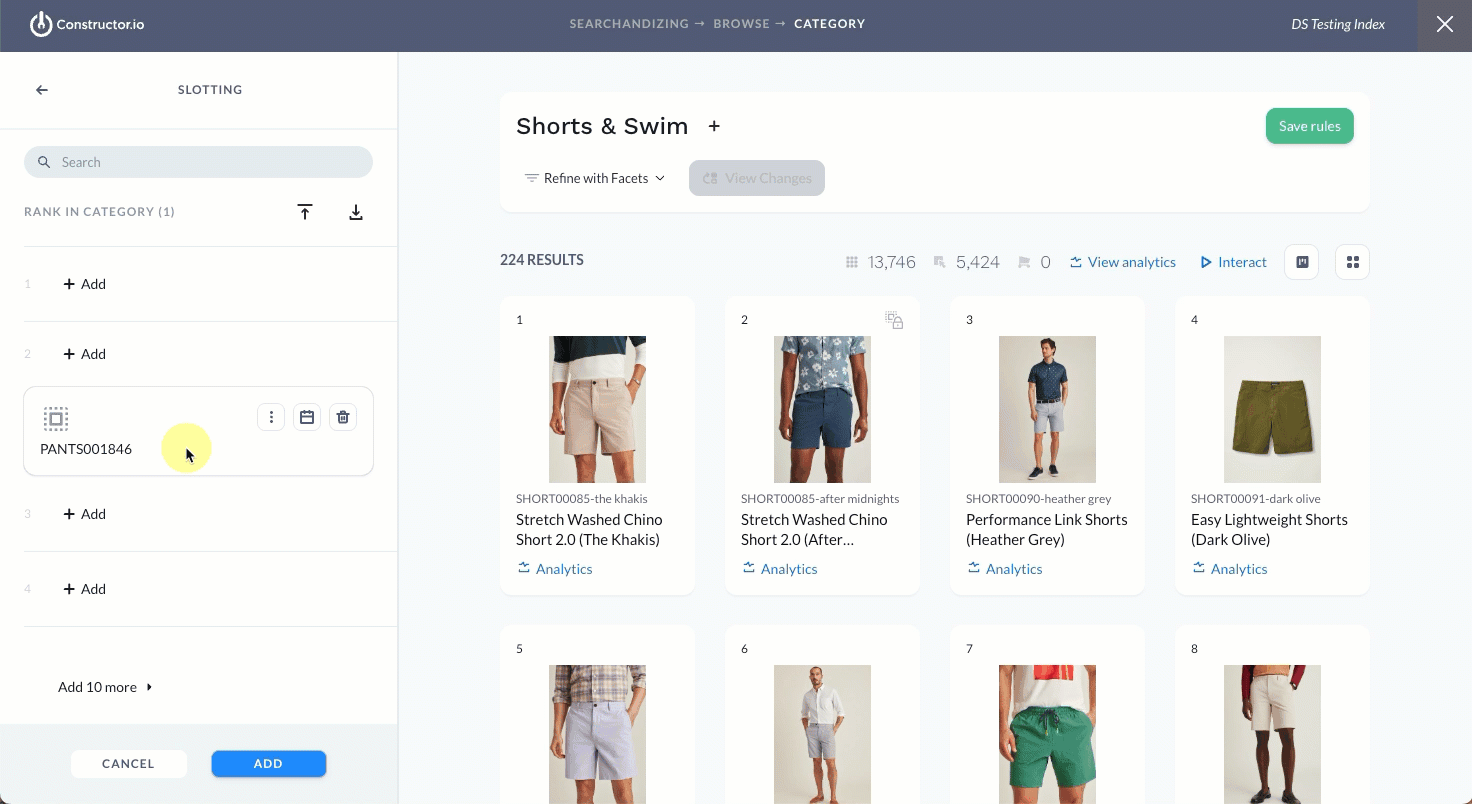Click the blue ADD button
The height and width of the screenshot is (804, 1472).
(268, 764)
